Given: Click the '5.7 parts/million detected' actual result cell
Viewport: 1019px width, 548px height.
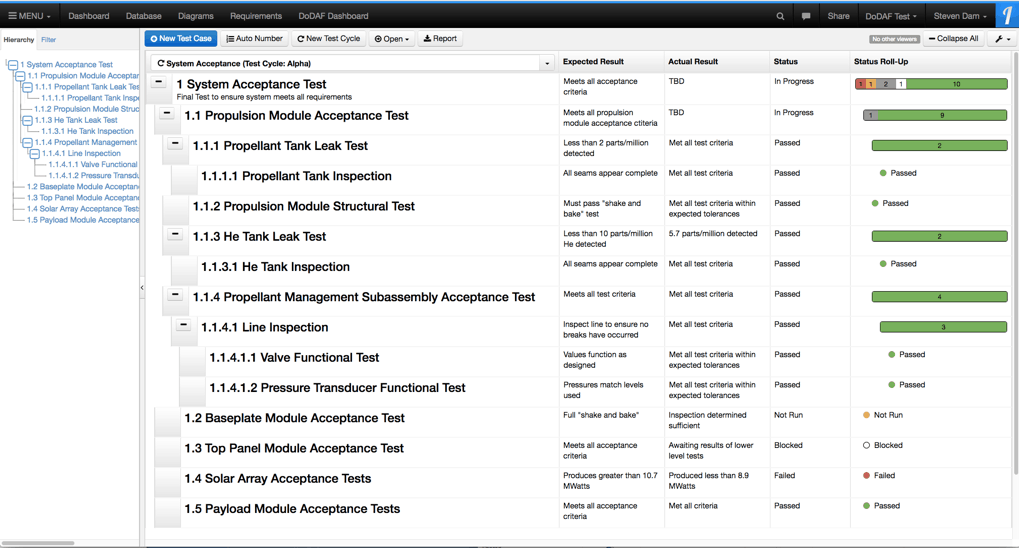Looking at the screenshot, I should (713, 233).
